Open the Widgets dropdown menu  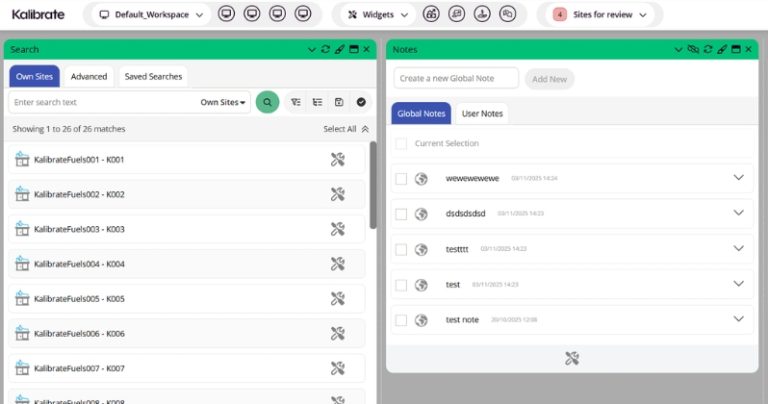coord(377,15)
